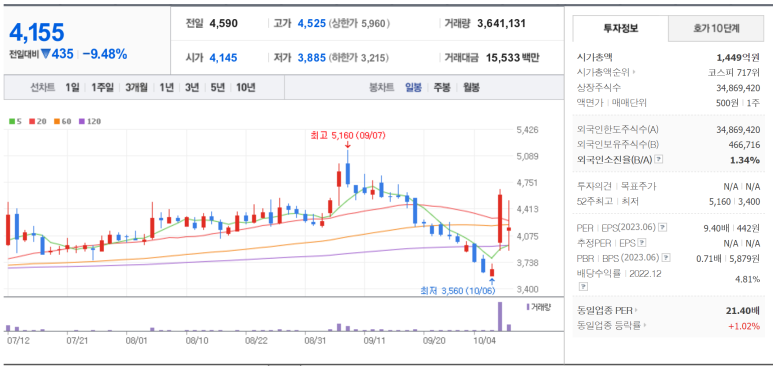Click the tallest volume bar near 10/04
The width and height of the screenshot is (773, 366).
[500, 316]
